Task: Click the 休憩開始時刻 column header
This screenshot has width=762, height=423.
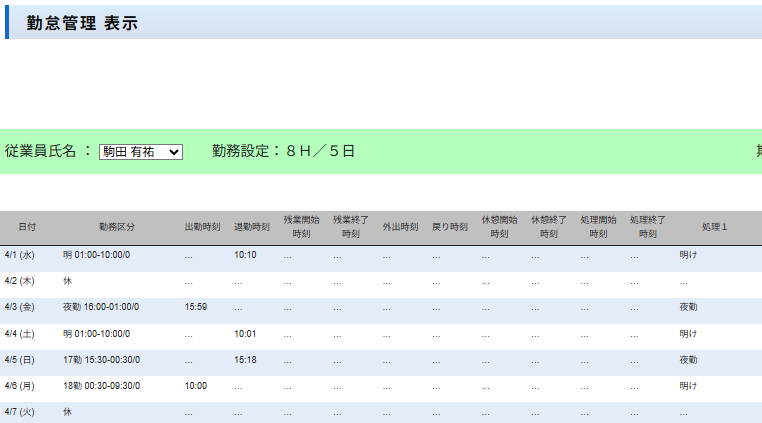Action: [x=499, y=226]
